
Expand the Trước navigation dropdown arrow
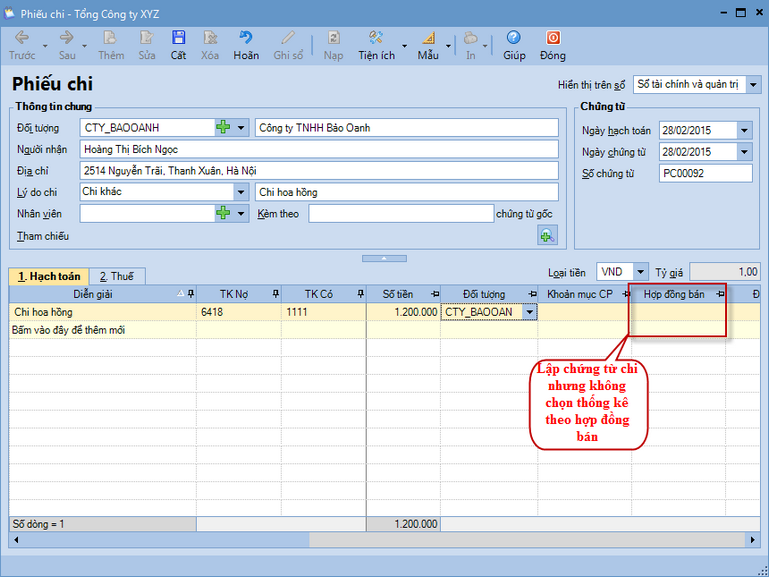tap(45, 46)
